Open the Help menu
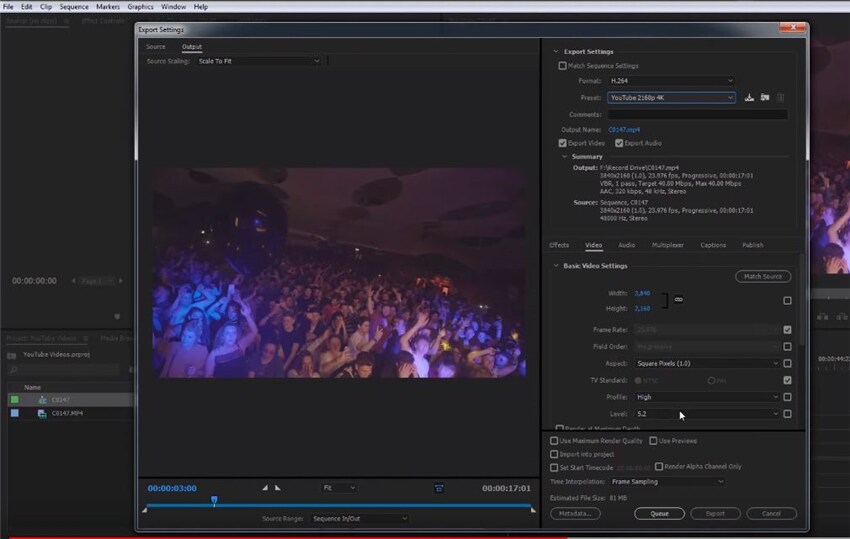The width and height of the screenshot is (850, 539). (201, 7)
